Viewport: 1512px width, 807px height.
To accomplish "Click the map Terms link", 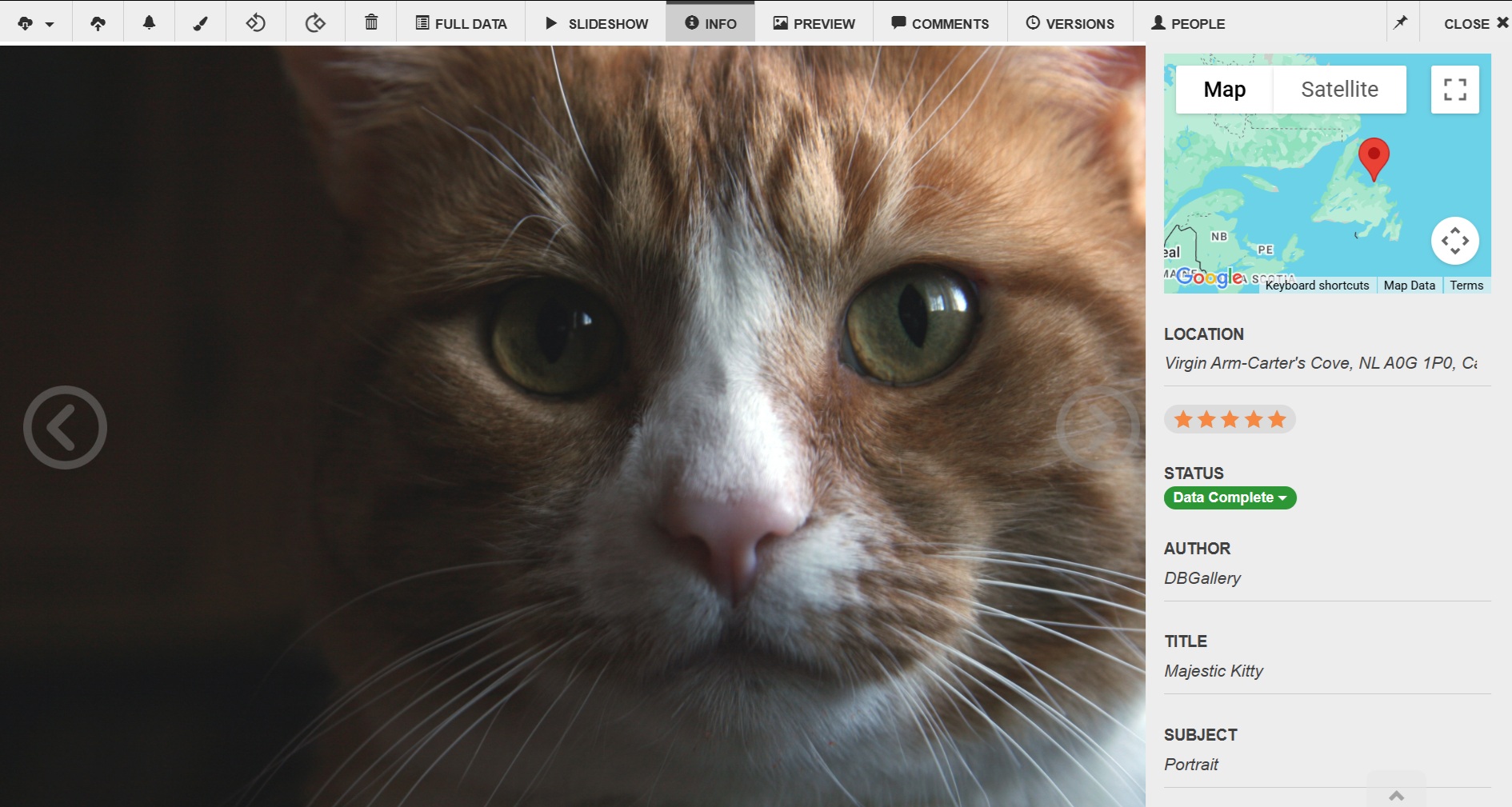I will [x=1466, y=285].
